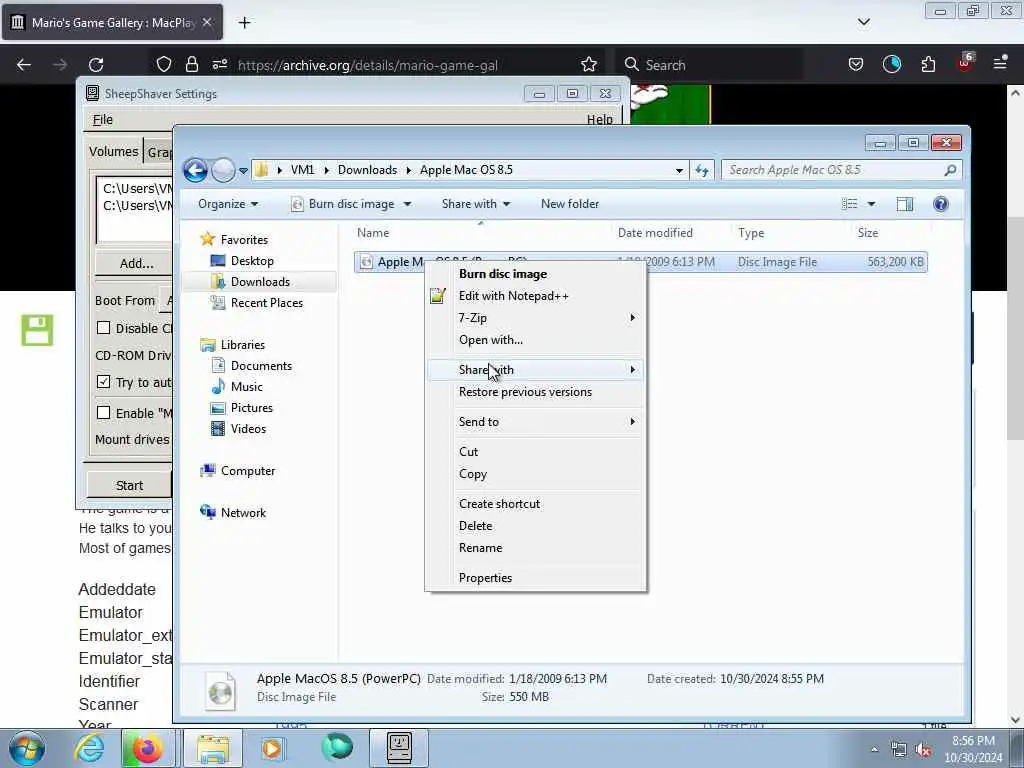1024x768 pixels.
Task: Open Desktop in the navigation pane
Action: coord(252,261)
